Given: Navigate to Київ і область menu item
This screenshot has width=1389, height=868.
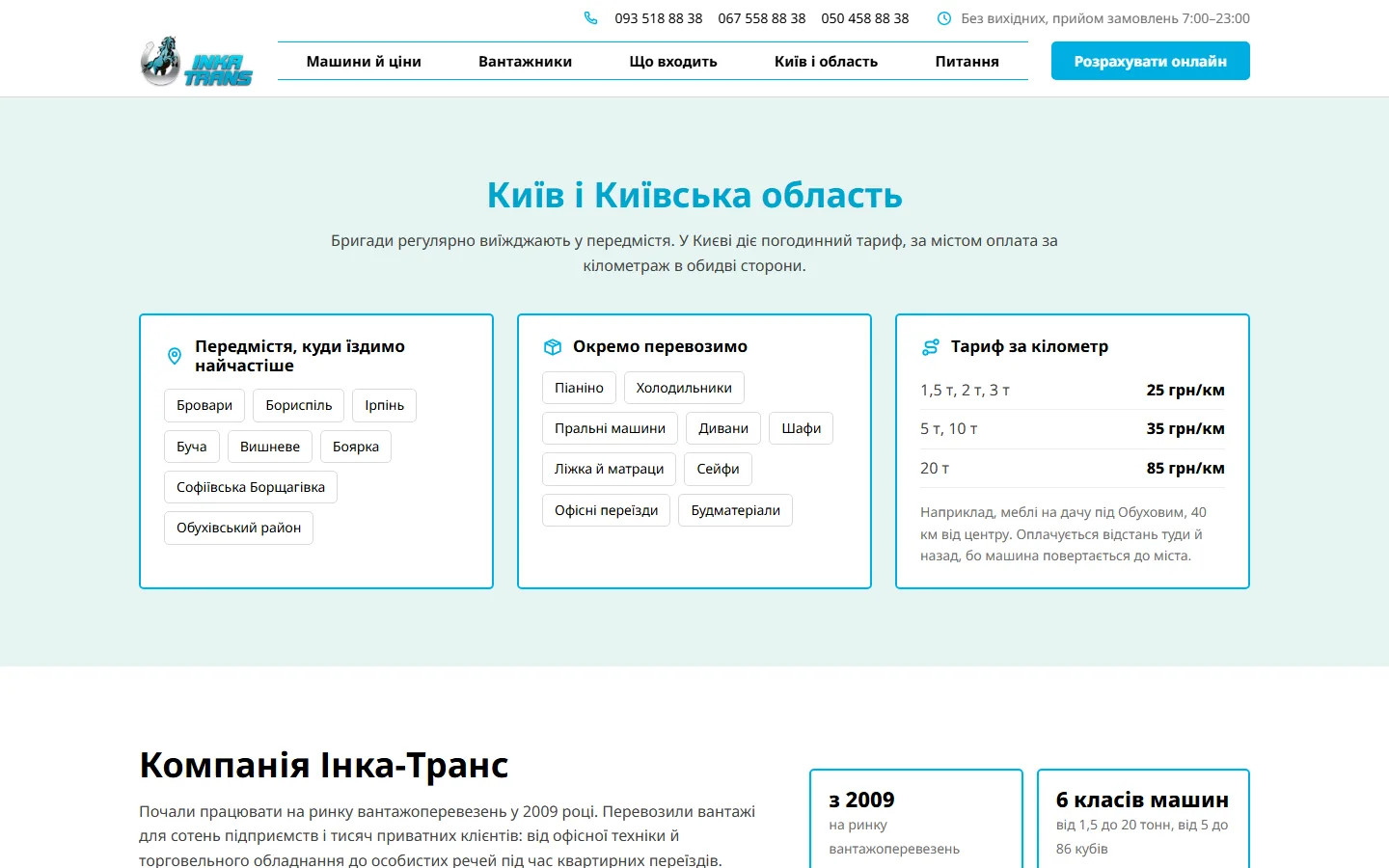Looking at the screenshot, I should click(x=827, y=61).
